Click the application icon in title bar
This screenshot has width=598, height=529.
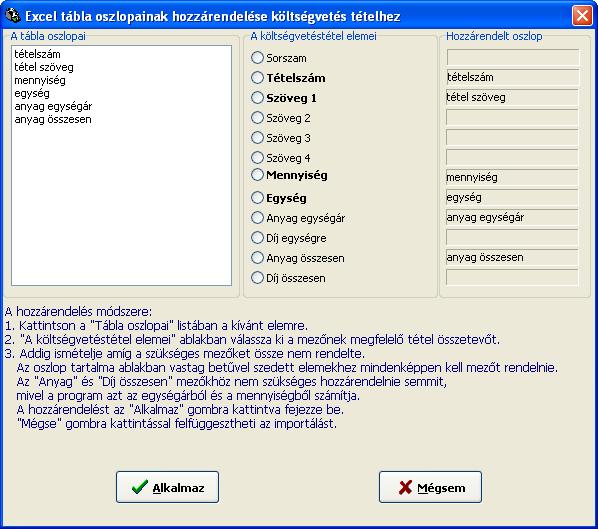click(13, 16)
